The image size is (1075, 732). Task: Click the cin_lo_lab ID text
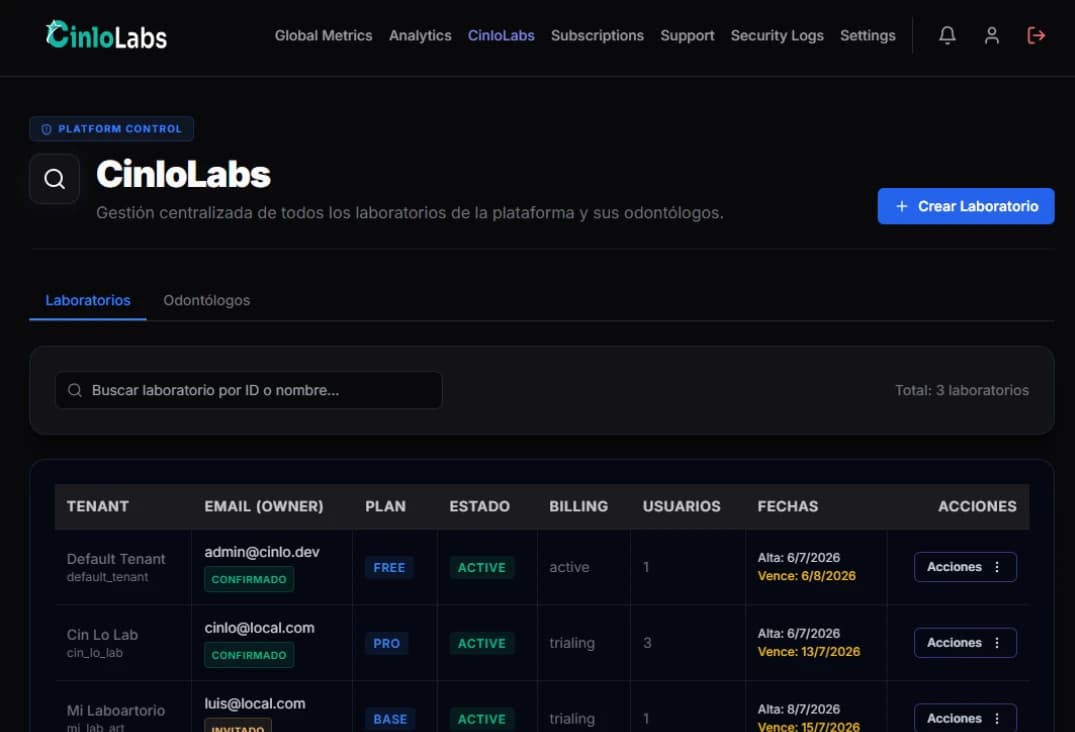coord(95,652)
